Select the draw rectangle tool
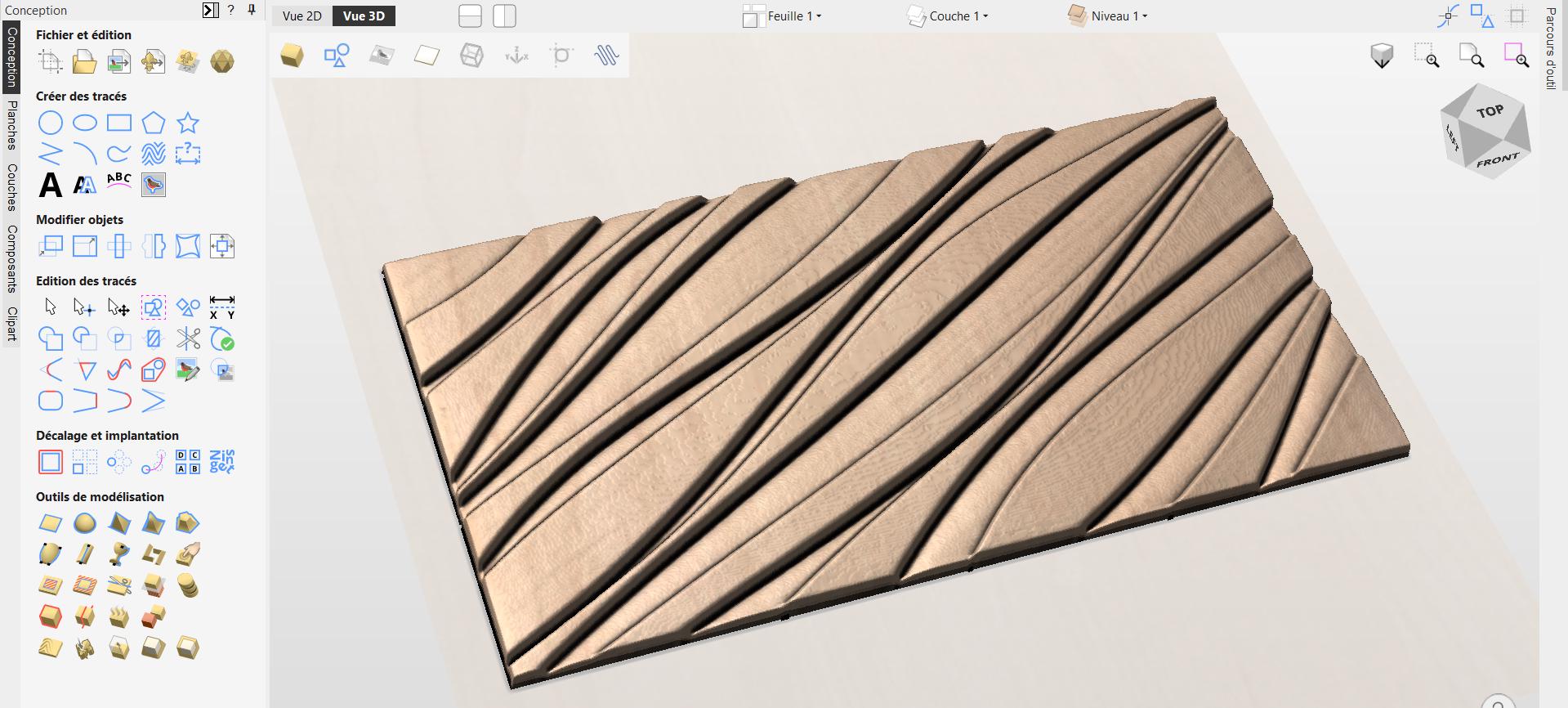 [119, 123]
